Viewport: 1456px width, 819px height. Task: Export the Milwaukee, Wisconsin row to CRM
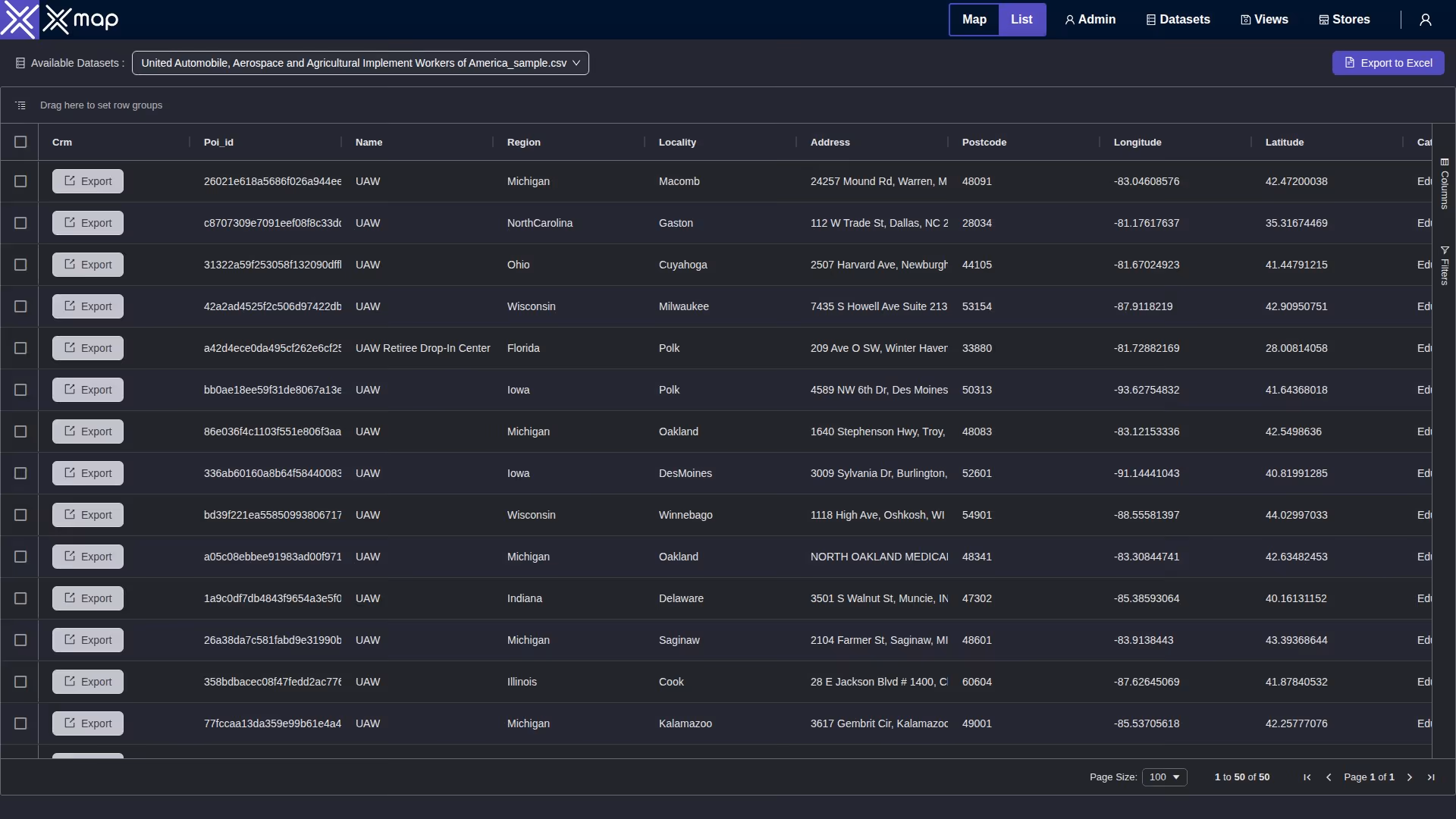click(x=88, y=306)
